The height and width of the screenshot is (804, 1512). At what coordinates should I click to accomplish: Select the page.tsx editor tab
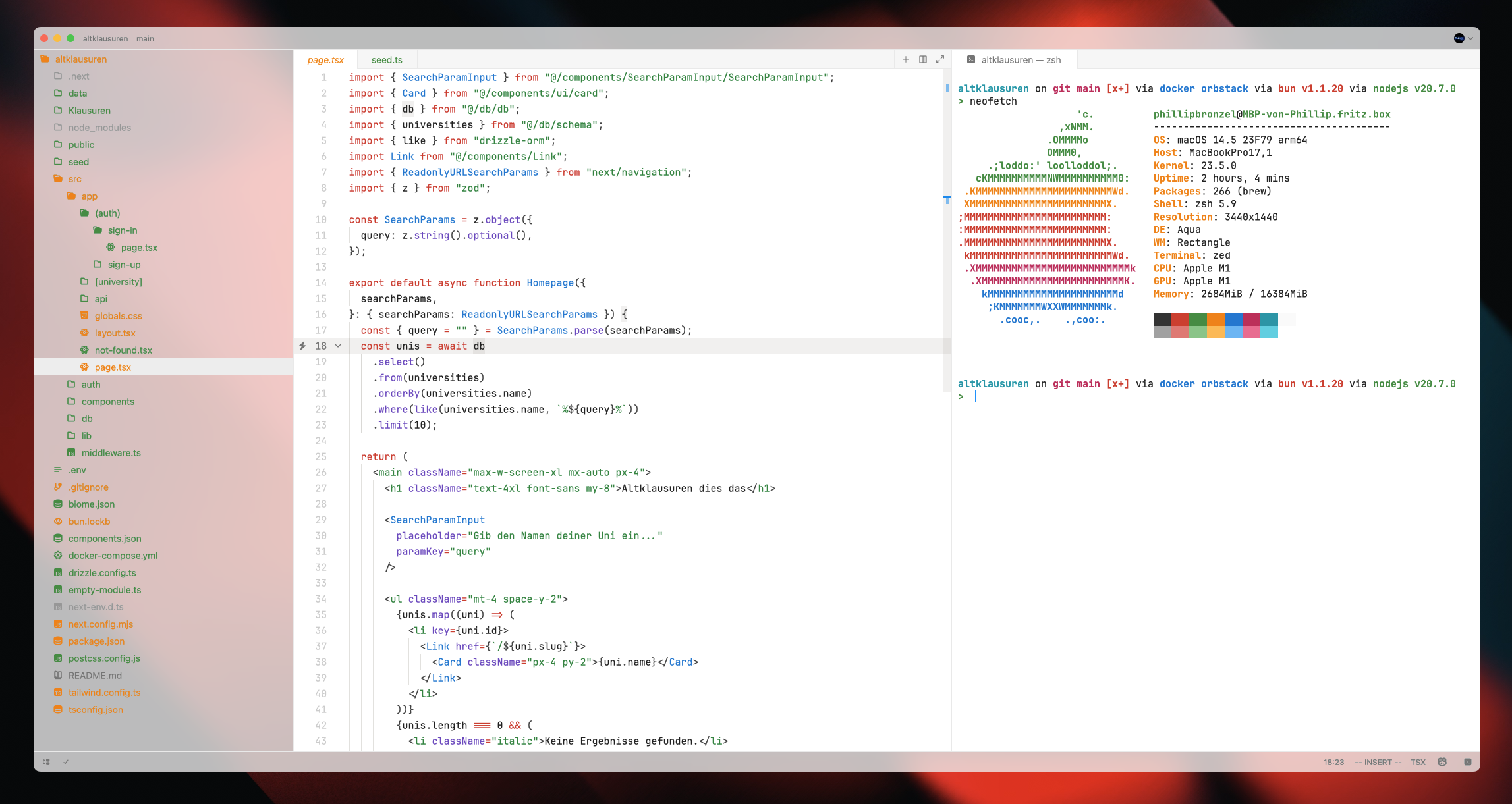point(325,59)
